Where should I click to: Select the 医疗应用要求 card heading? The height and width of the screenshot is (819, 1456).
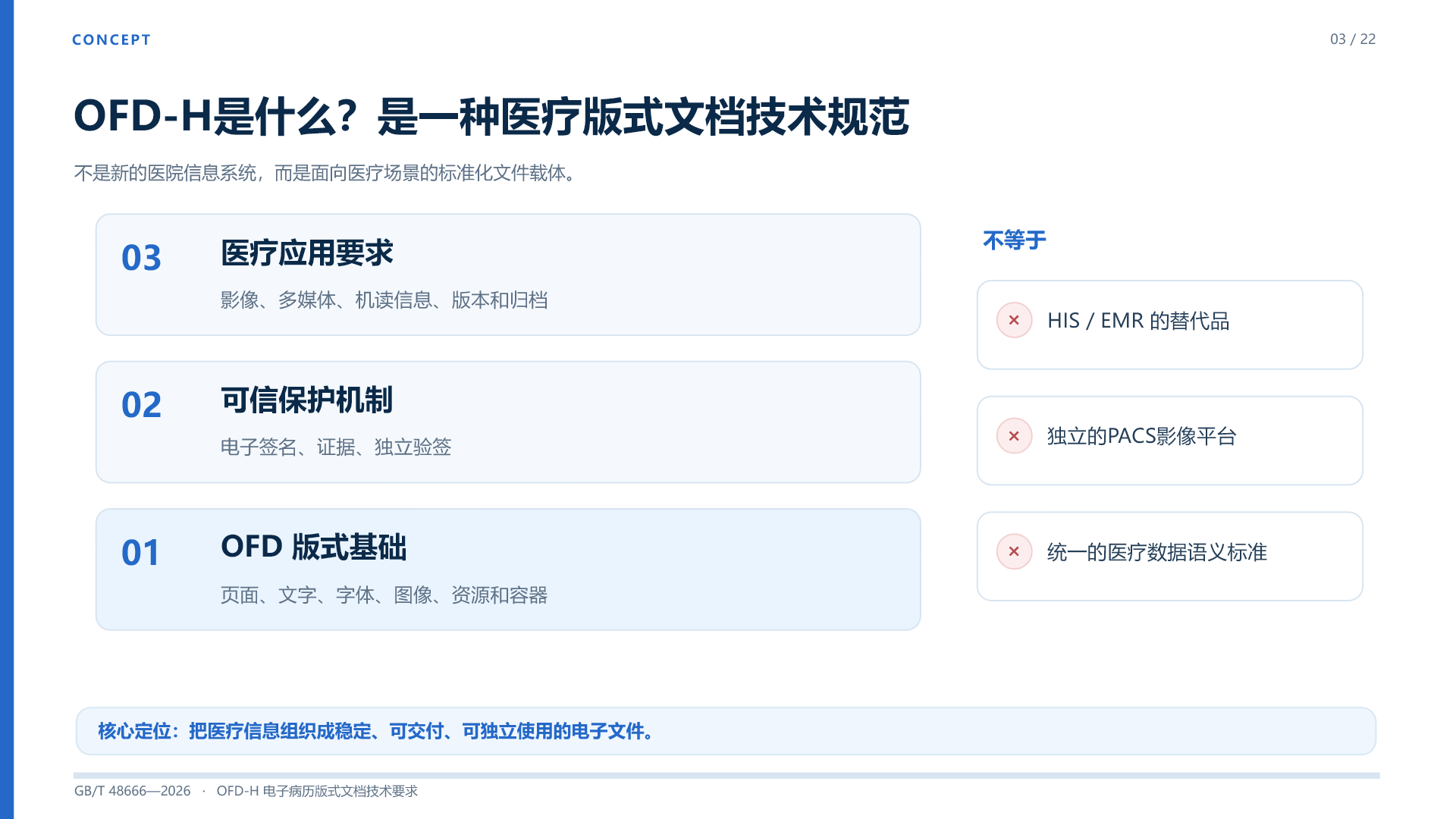click(x=307, y=253)
